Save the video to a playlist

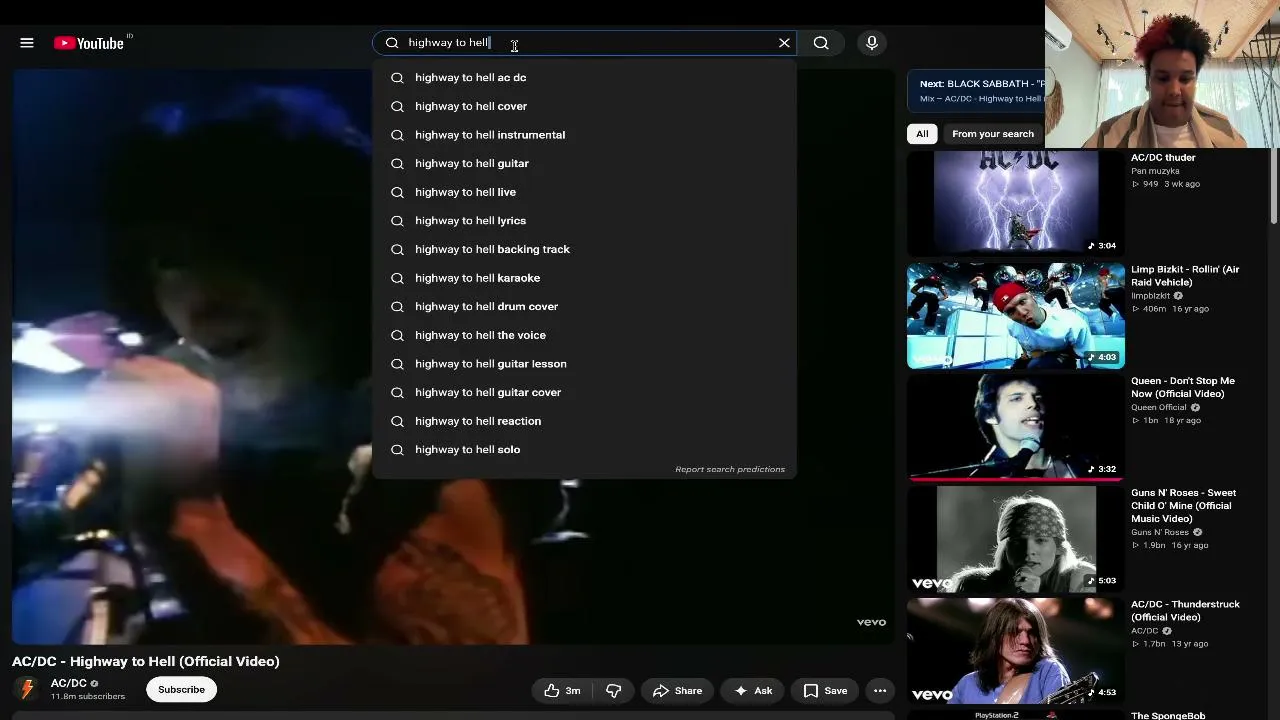click(826, 691)
